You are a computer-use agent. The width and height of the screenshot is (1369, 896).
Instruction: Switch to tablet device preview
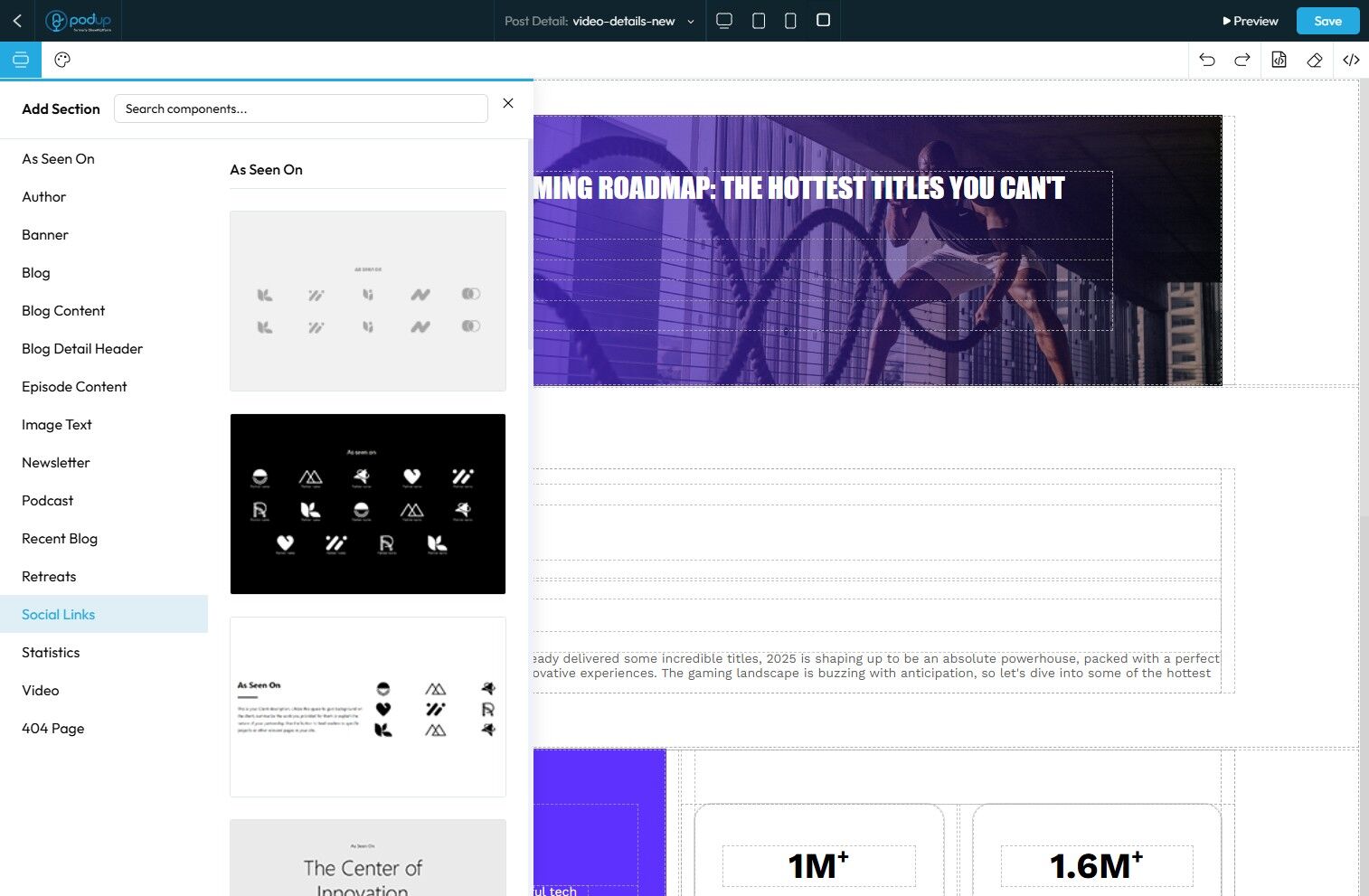[759, 21]
